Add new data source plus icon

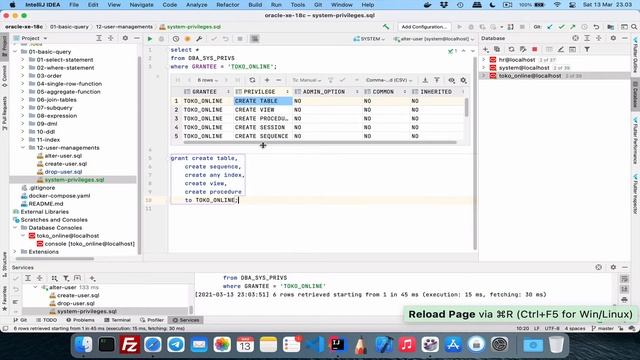click(486, 49)
